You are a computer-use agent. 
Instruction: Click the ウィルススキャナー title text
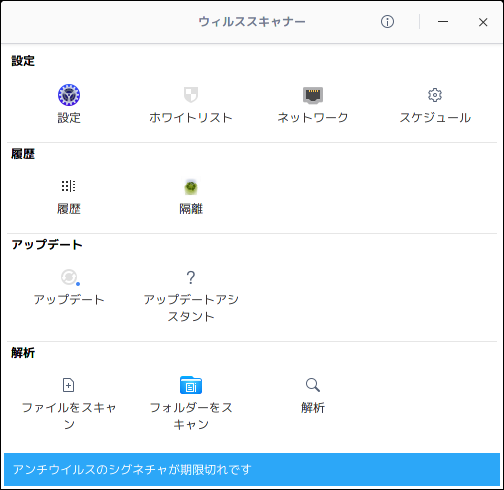(252, 22)
